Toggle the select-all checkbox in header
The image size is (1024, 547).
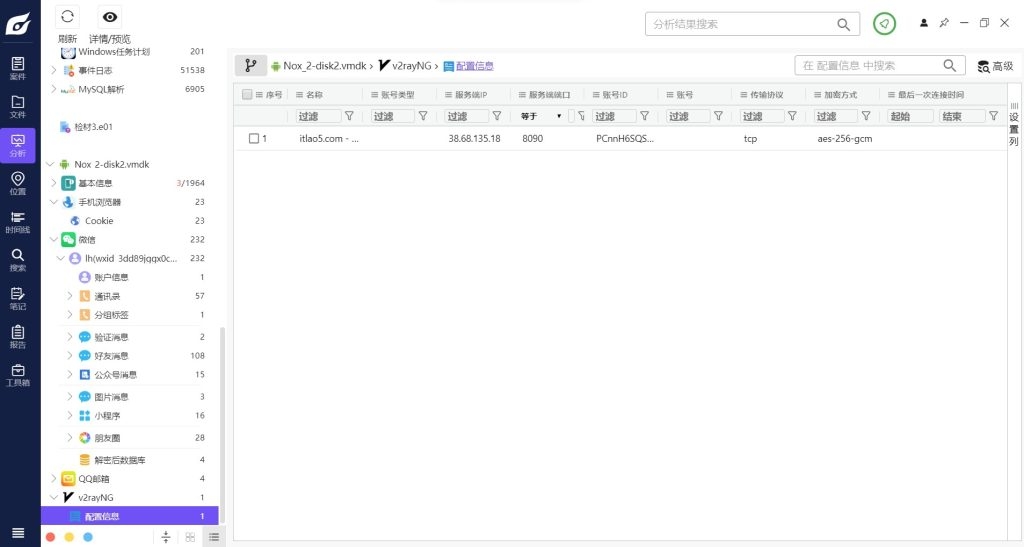pos(247,94)
